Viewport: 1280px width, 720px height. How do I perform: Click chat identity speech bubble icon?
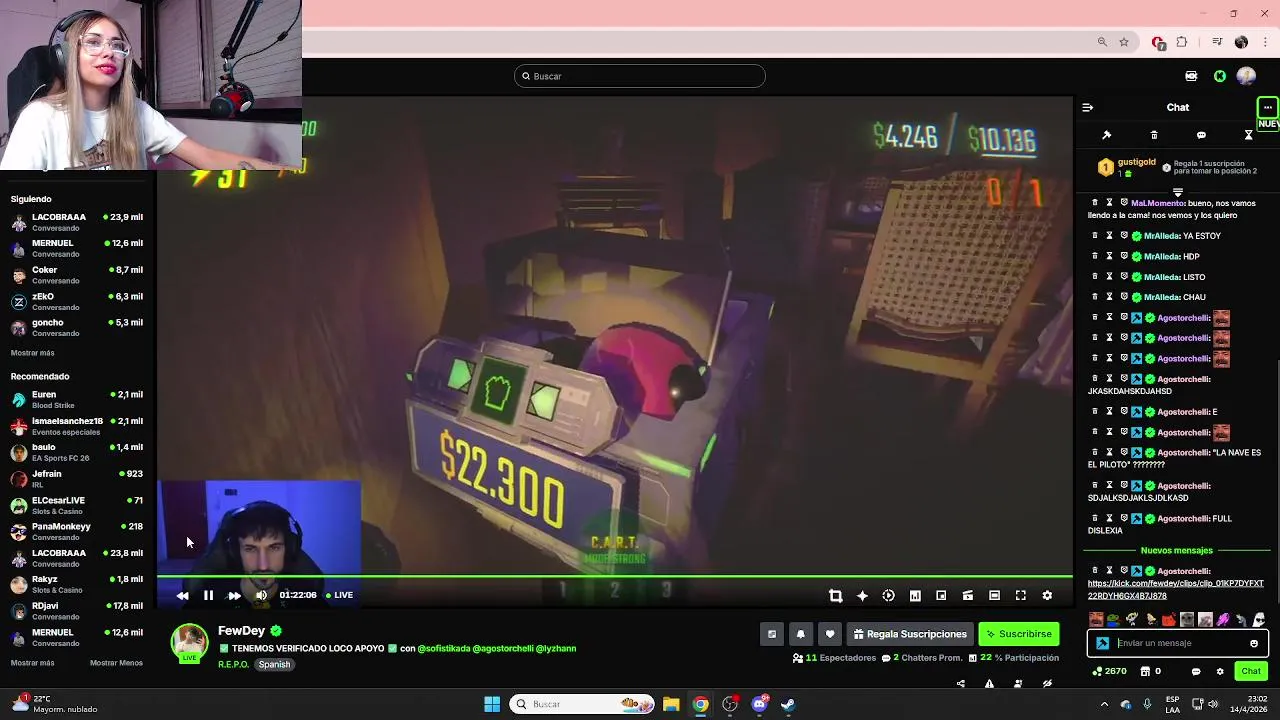tap(1197, 671)
